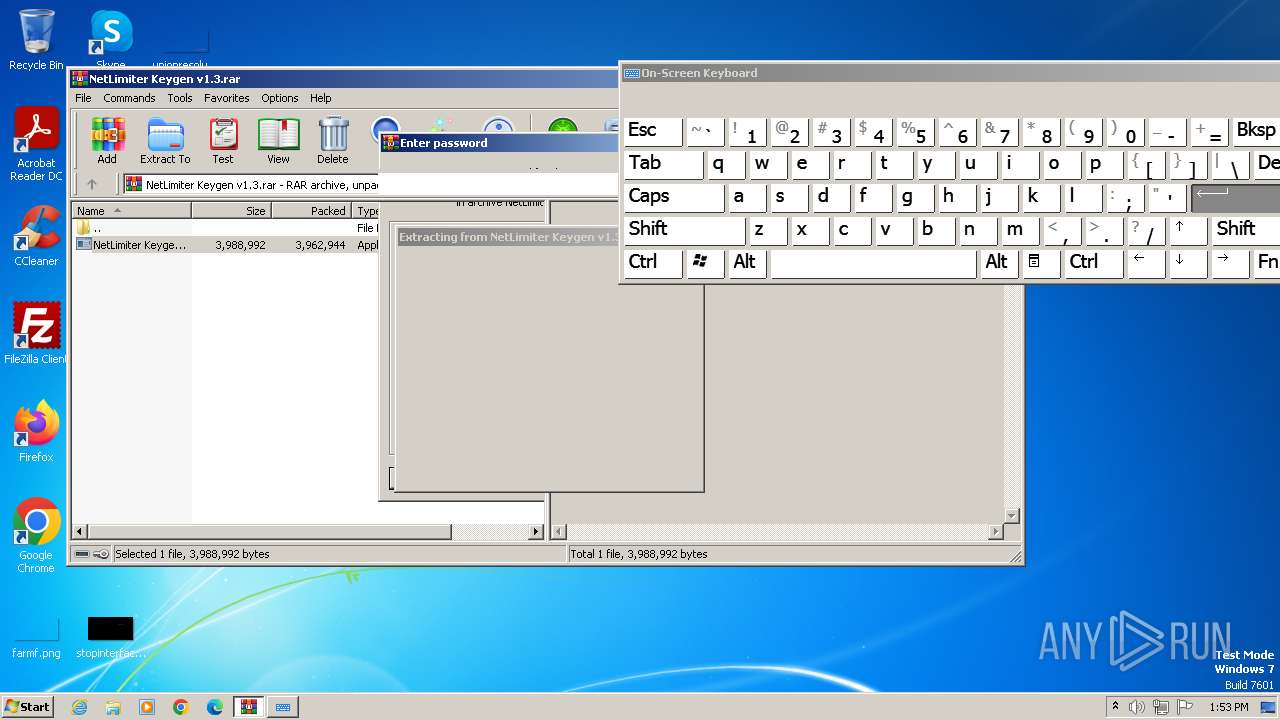The height and width of the screenshot is (720, 1280).
Task: Switch to On-Screen Keyboard taskbar button
Action: [x=283, y=707]
